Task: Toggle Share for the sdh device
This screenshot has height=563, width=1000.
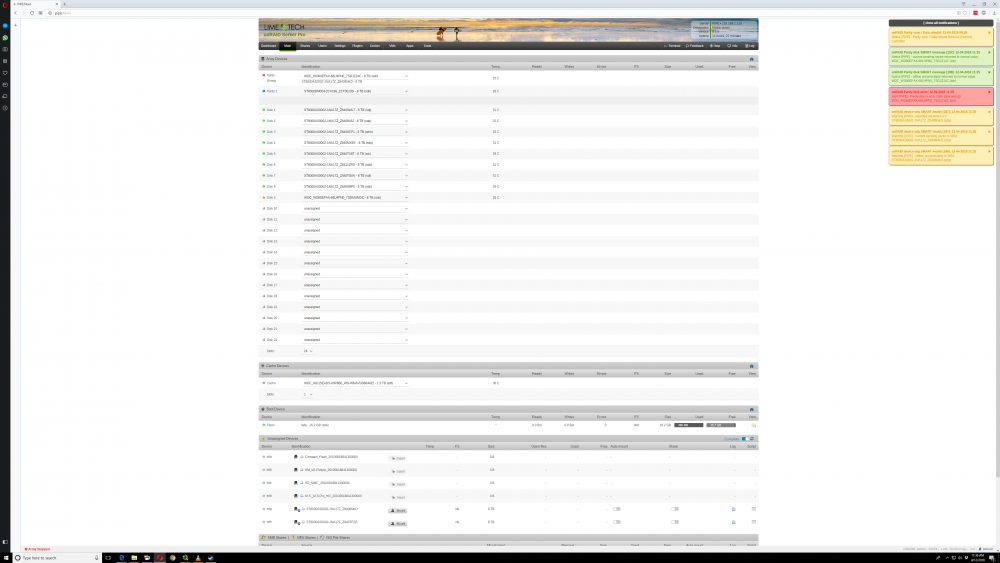Action: click(x=675, y=522)
